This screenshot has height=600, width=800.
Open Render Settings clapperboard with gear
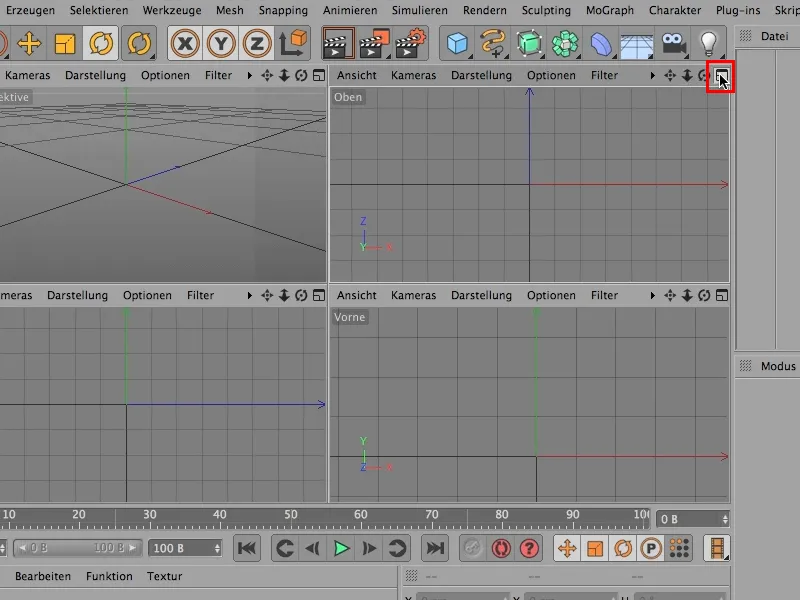tap(411, 43)
